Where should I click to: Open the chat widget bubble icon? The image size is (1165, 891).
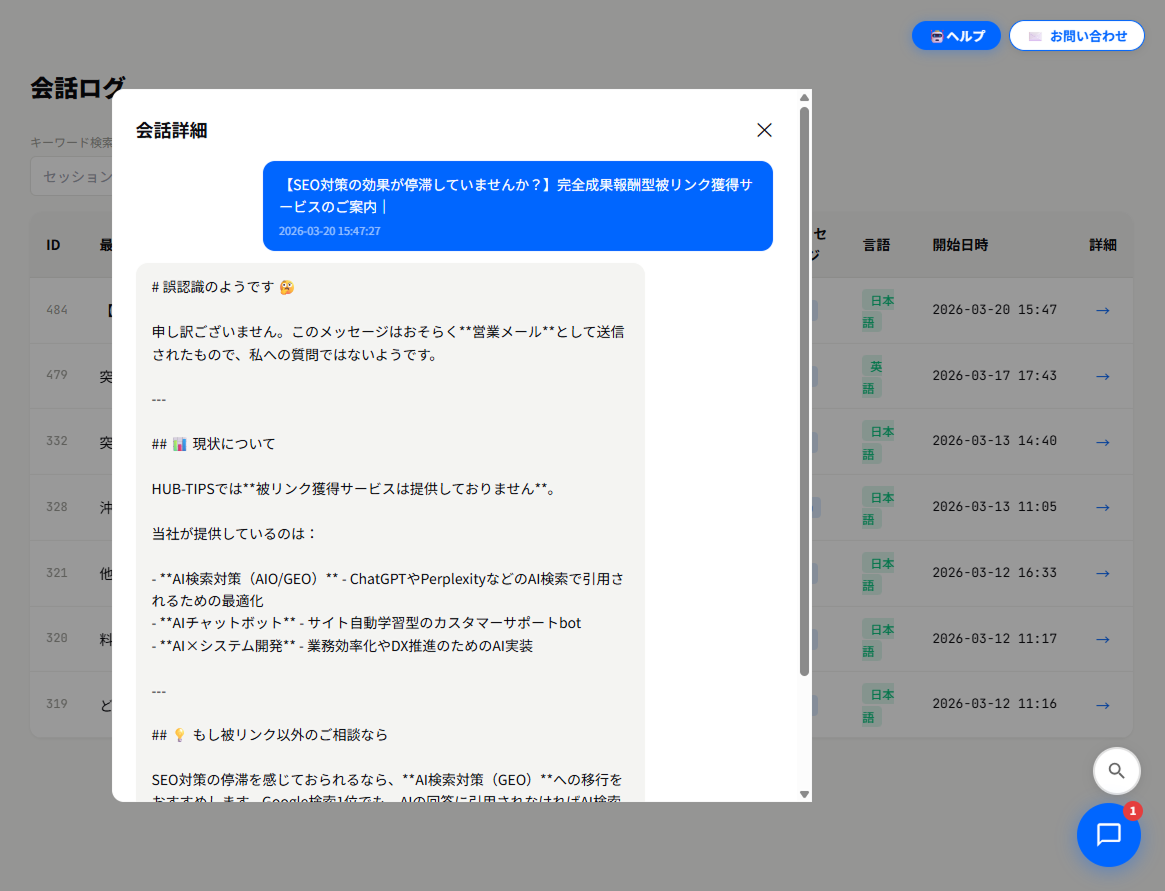(1109, 835)
